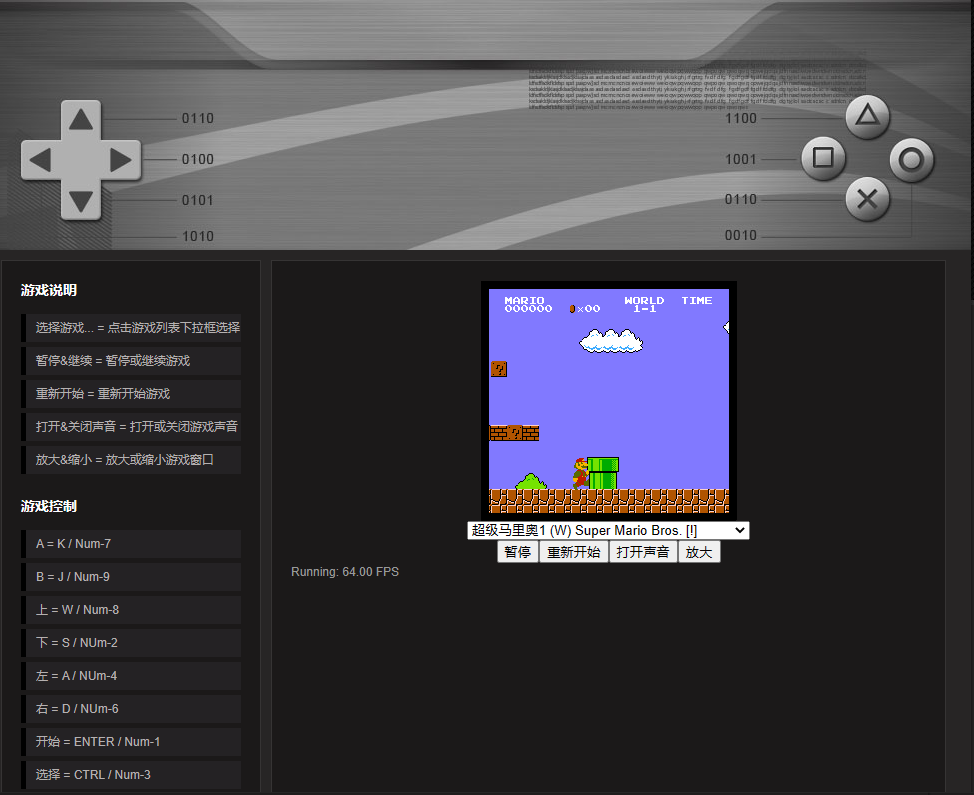
Task: Click the D-pad right arrow
Action: point(121,160)
